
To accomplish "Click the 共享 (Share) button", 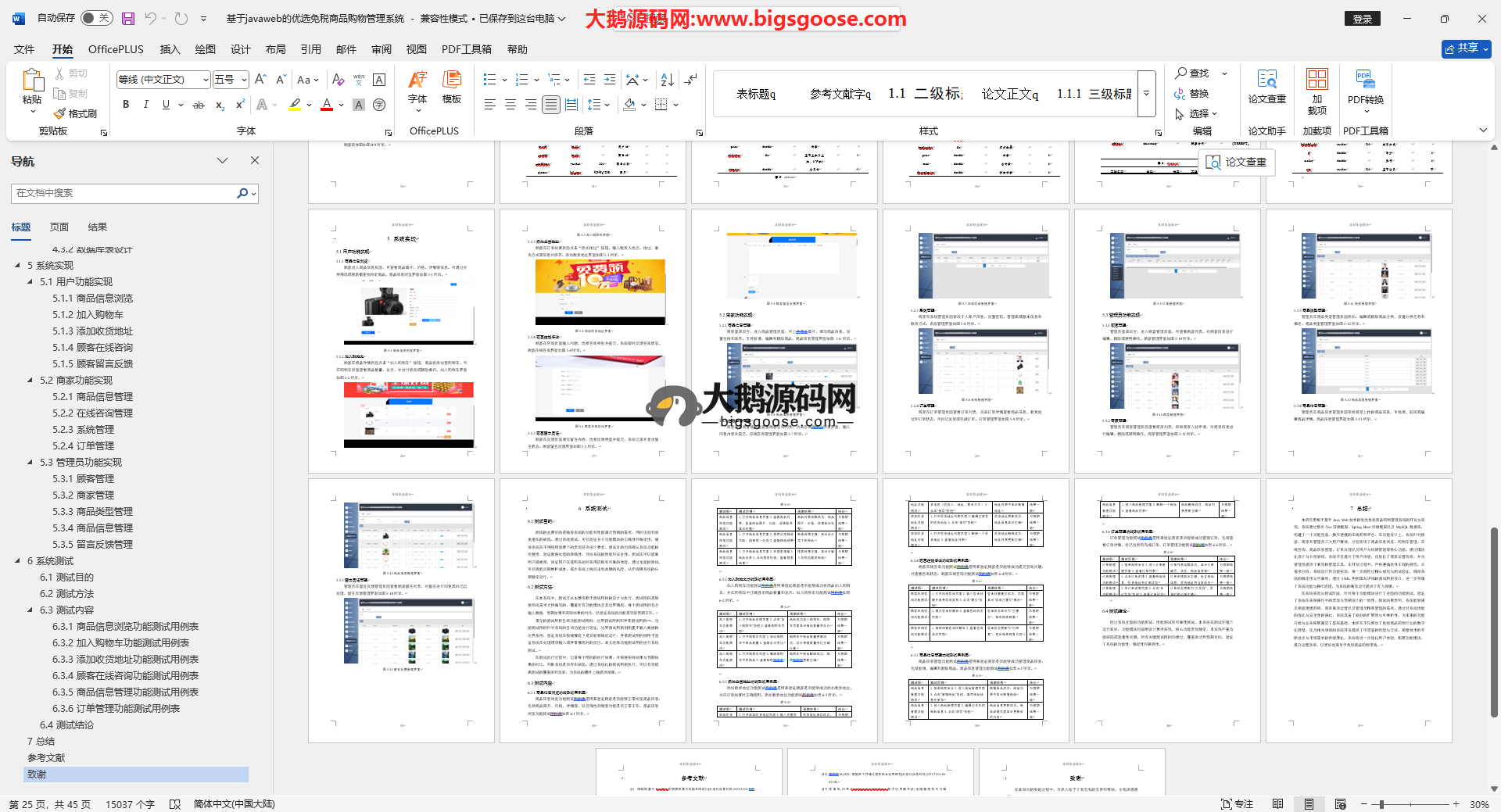I will click(1466, 48).
